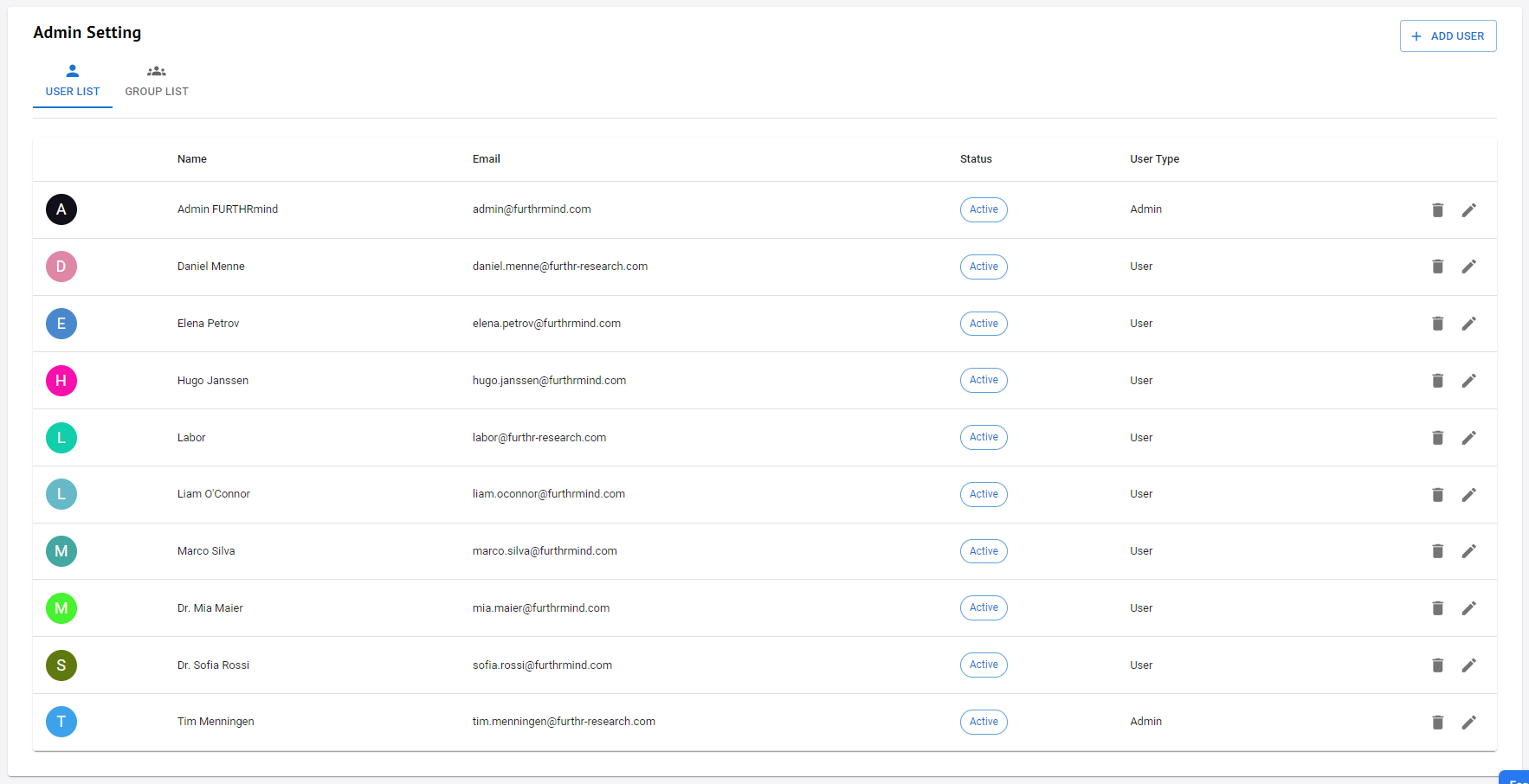Delete the Dr. Sofia Rossi user
Screen dimensions: 1529x784
pos(1438,665)
